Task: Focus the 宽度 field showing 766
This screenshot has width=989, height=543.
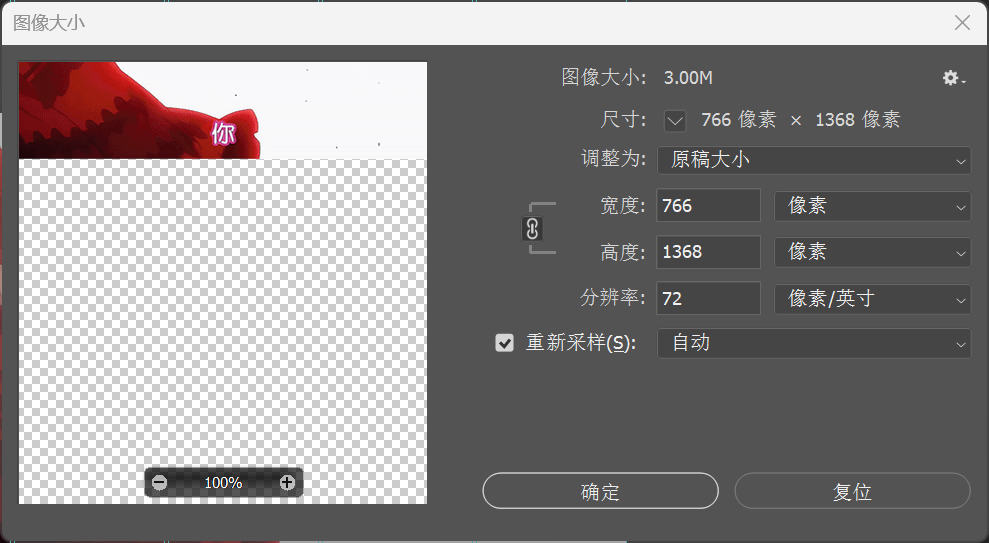Action: (708, 206)
